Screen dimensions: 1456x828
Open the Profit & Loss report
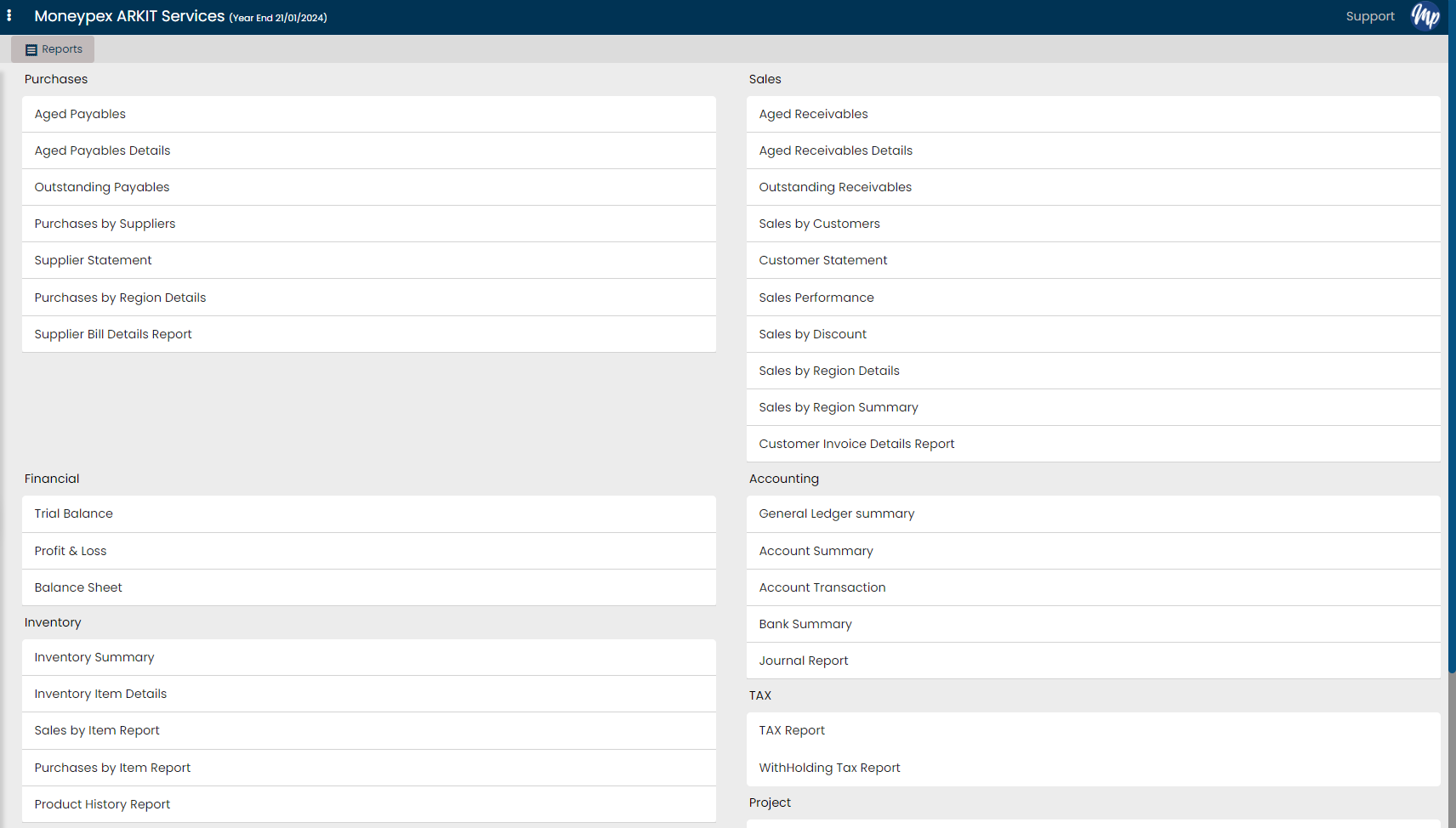coord(71,551)
